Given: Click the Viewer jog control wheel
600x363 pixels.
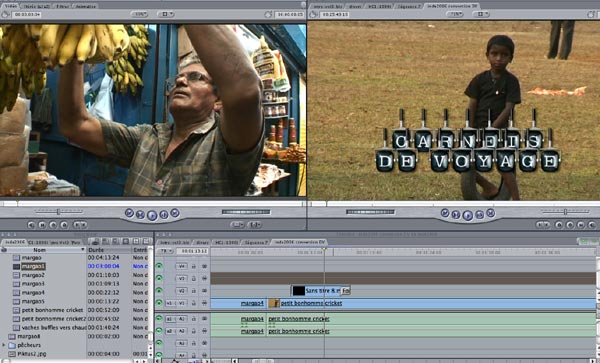Looking at the screenshot, I should point(246,212).
